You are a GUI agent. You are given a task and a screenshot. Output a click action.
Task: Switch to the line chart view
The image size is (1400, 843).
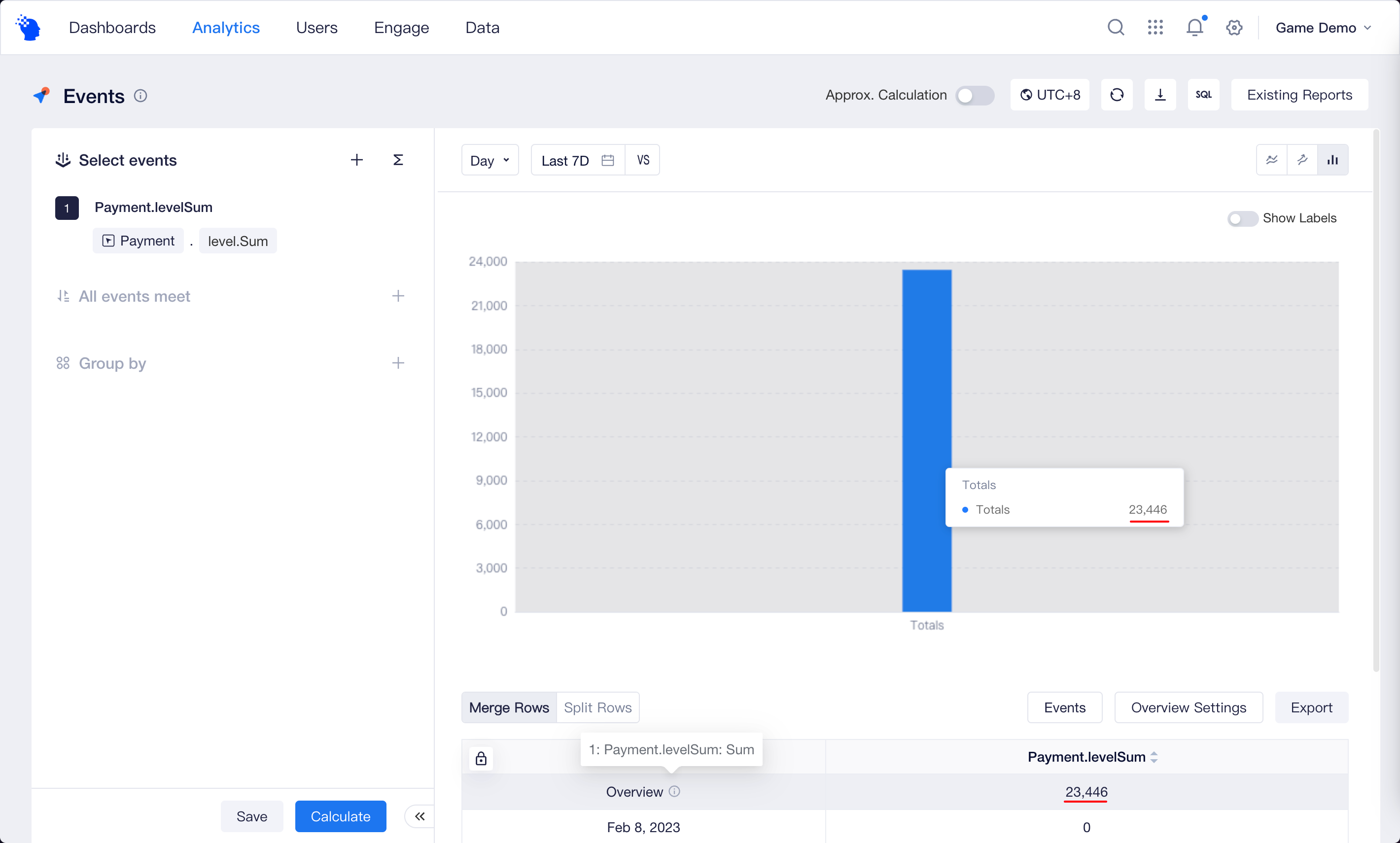coord(1272,160)
